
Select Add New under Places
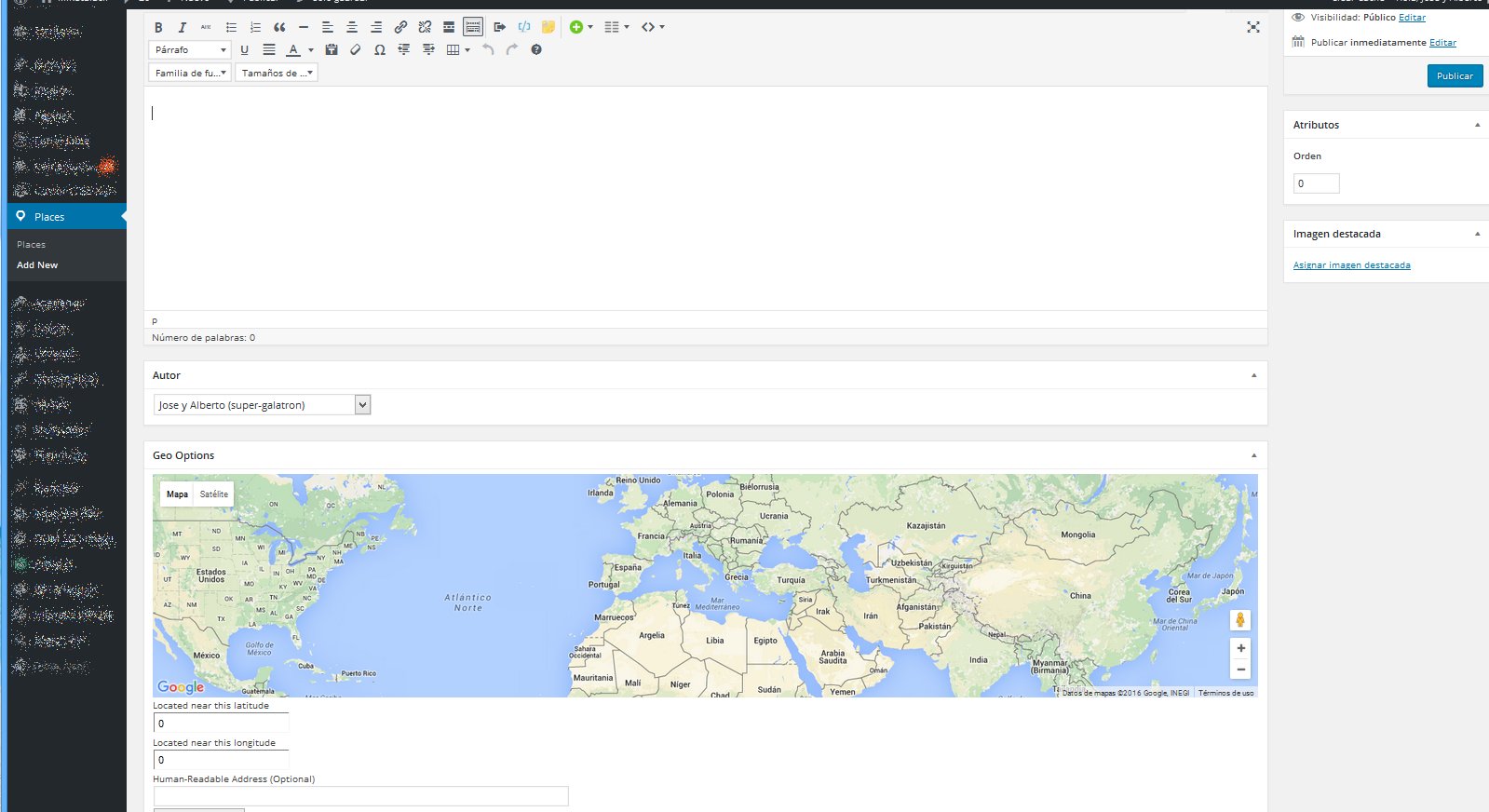click(x=37, y=265)
